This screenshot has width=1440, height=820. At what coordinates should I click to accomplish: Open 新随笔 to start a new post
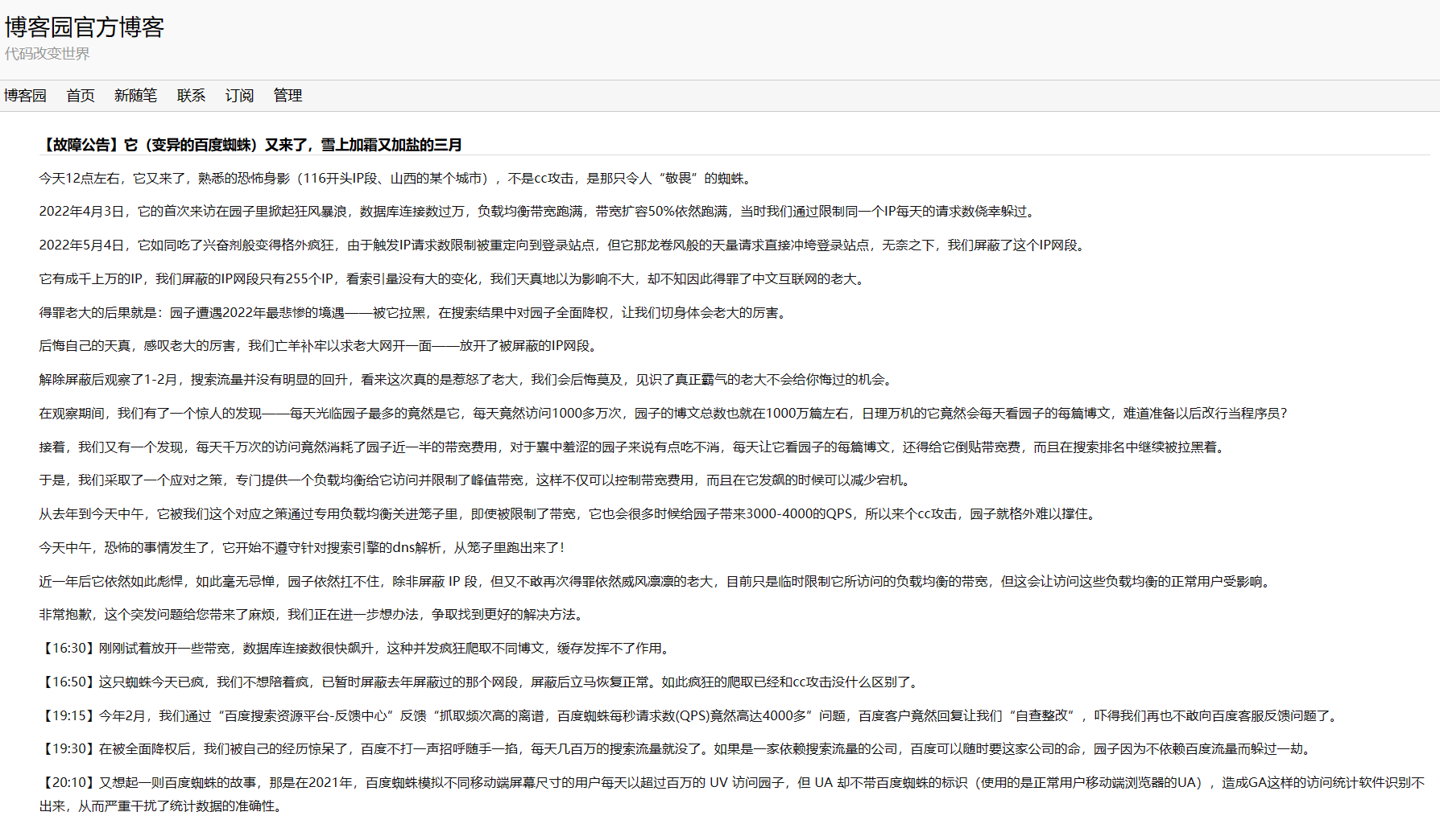pos(133,95)
